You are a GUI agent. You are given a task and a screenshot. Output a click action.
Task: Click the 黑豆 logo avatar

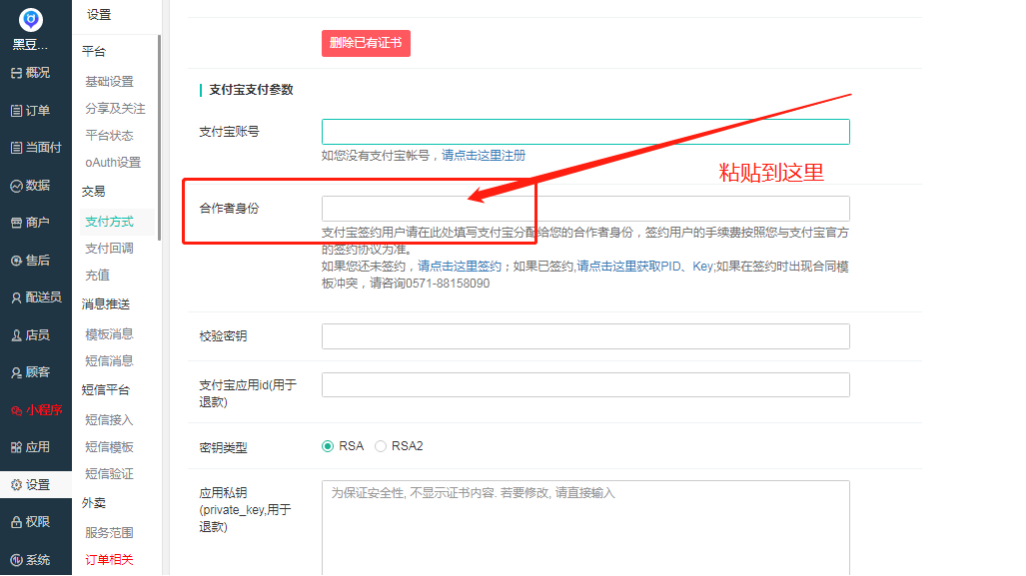31,20
